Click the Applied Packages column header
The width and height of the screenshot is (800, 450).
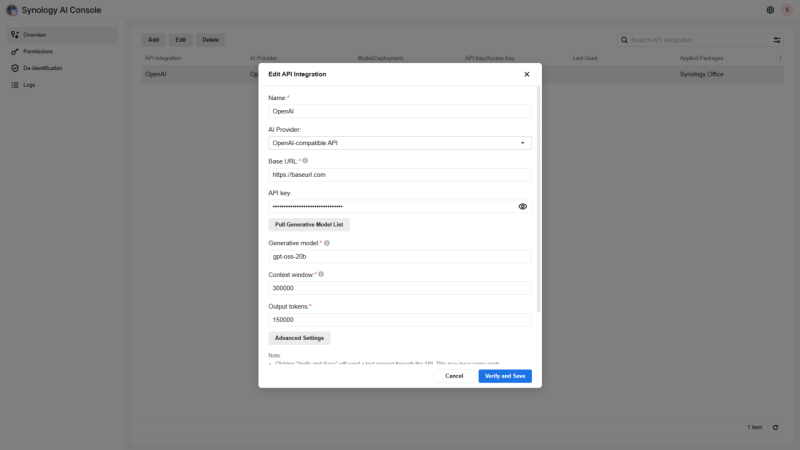click(701, 58)
